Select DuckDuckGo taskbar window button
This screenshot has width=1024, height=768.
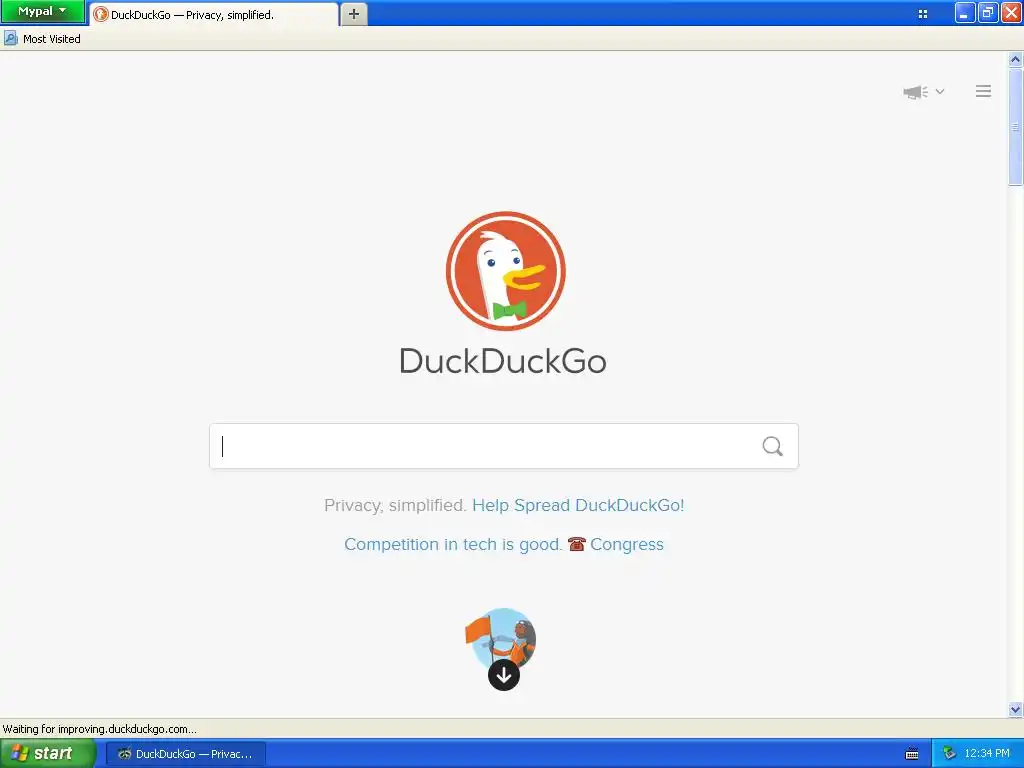(x=185, y=754)
